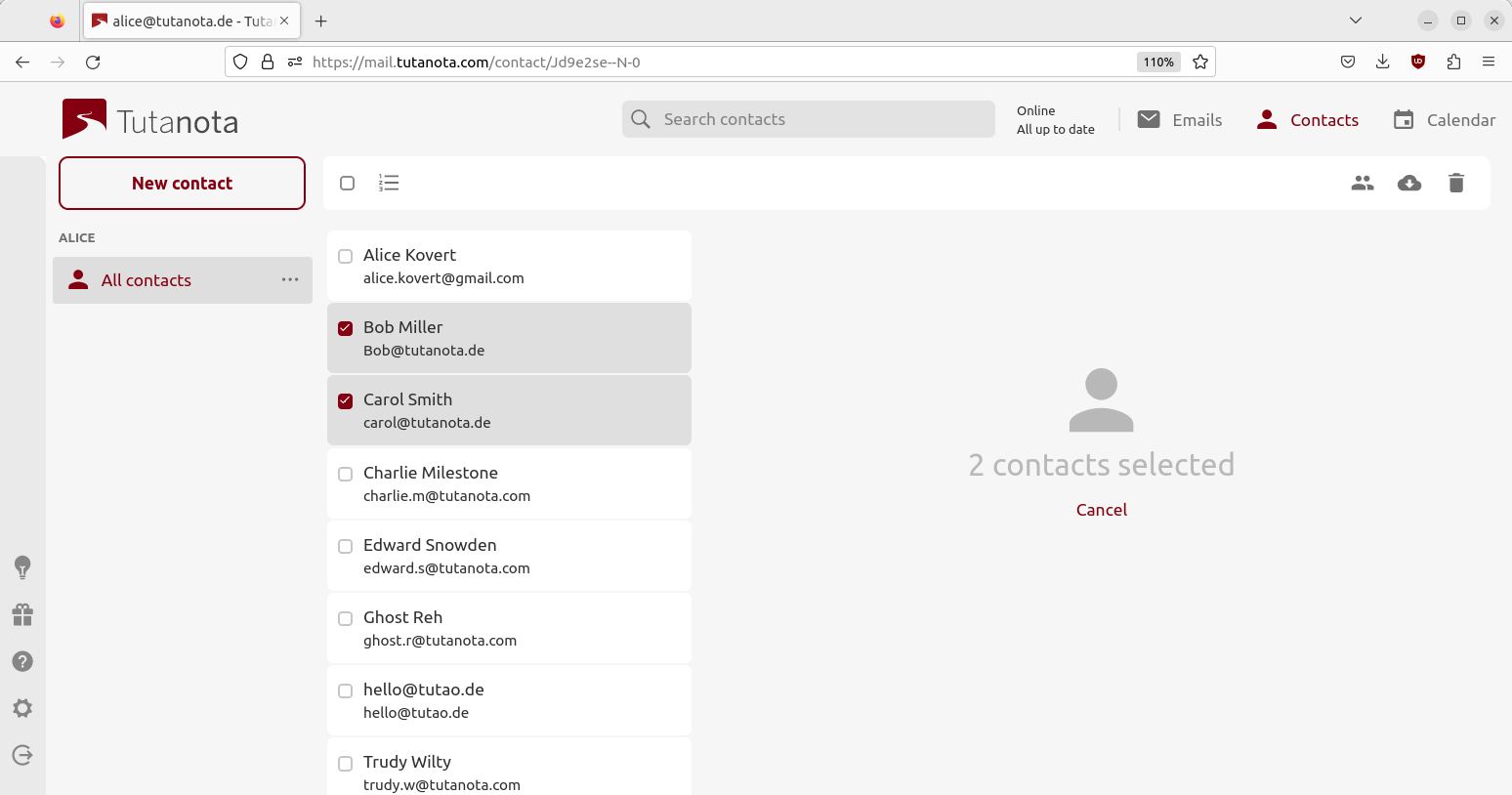Open uBlock Origin extension
1512x795 pixels.
click(1418, 62)
